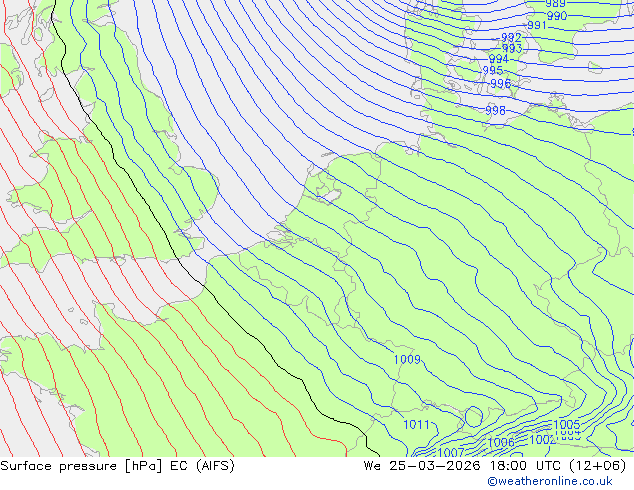Image resolution: width=634 pixels, height=490 pixels.
Task: Click the 990 isobar label
Action: point(557,16)
